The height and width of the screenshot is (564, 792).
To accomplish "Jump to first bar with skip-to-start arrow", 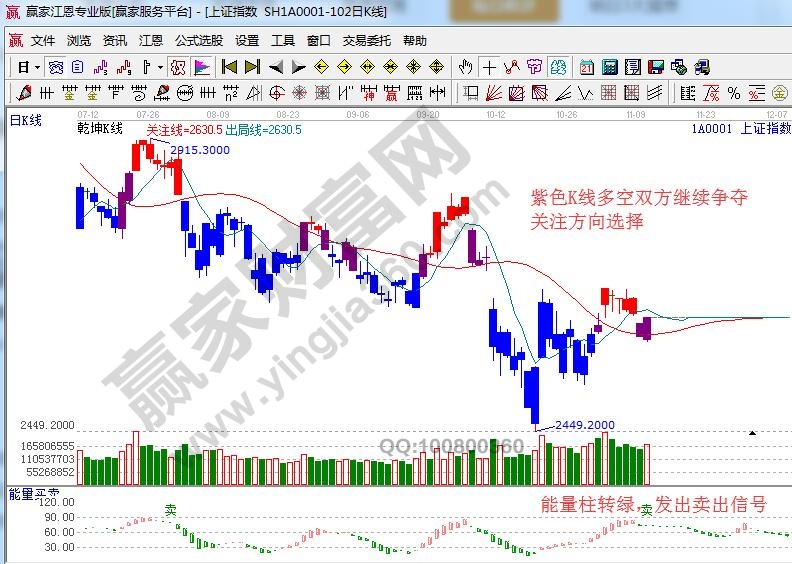I will 229,67.
